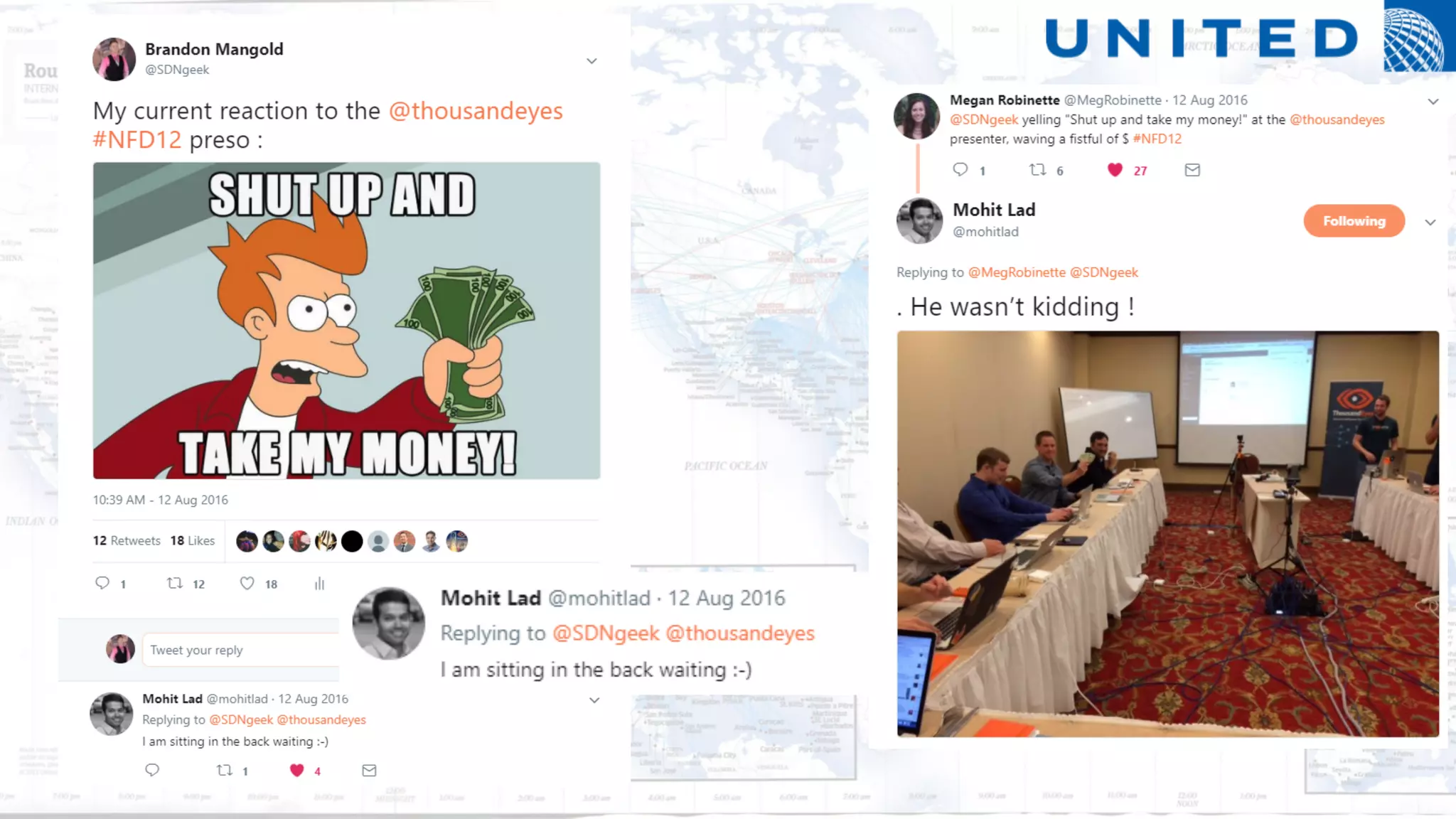Toggle the red heart showing 4 likes
The width and height of the screenshot is (1456, 819).
tap(297, 770)
